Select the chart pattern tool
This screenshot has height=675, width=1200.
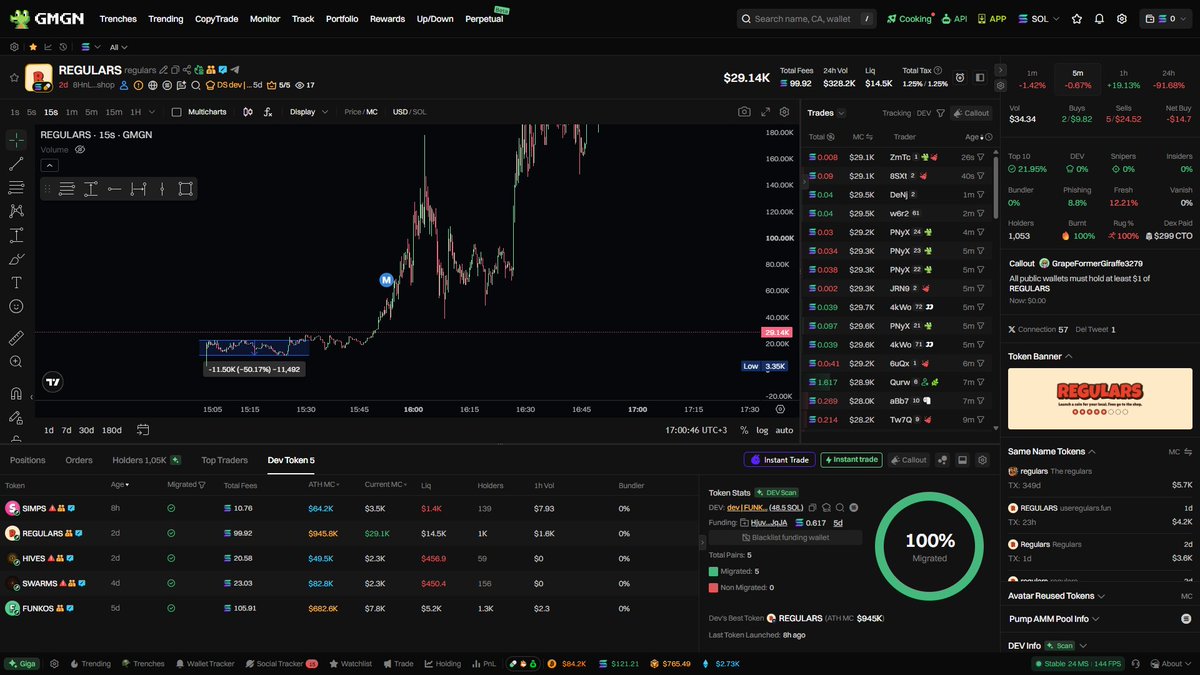tap(16, 211)
